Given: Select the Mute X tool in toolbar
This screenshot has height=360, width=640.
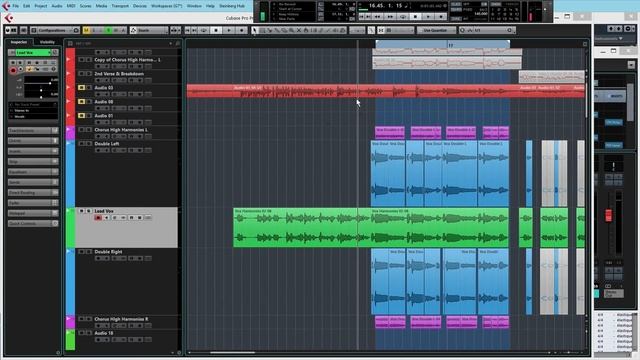Looking at the screenshot, I should tap(299, 30).
